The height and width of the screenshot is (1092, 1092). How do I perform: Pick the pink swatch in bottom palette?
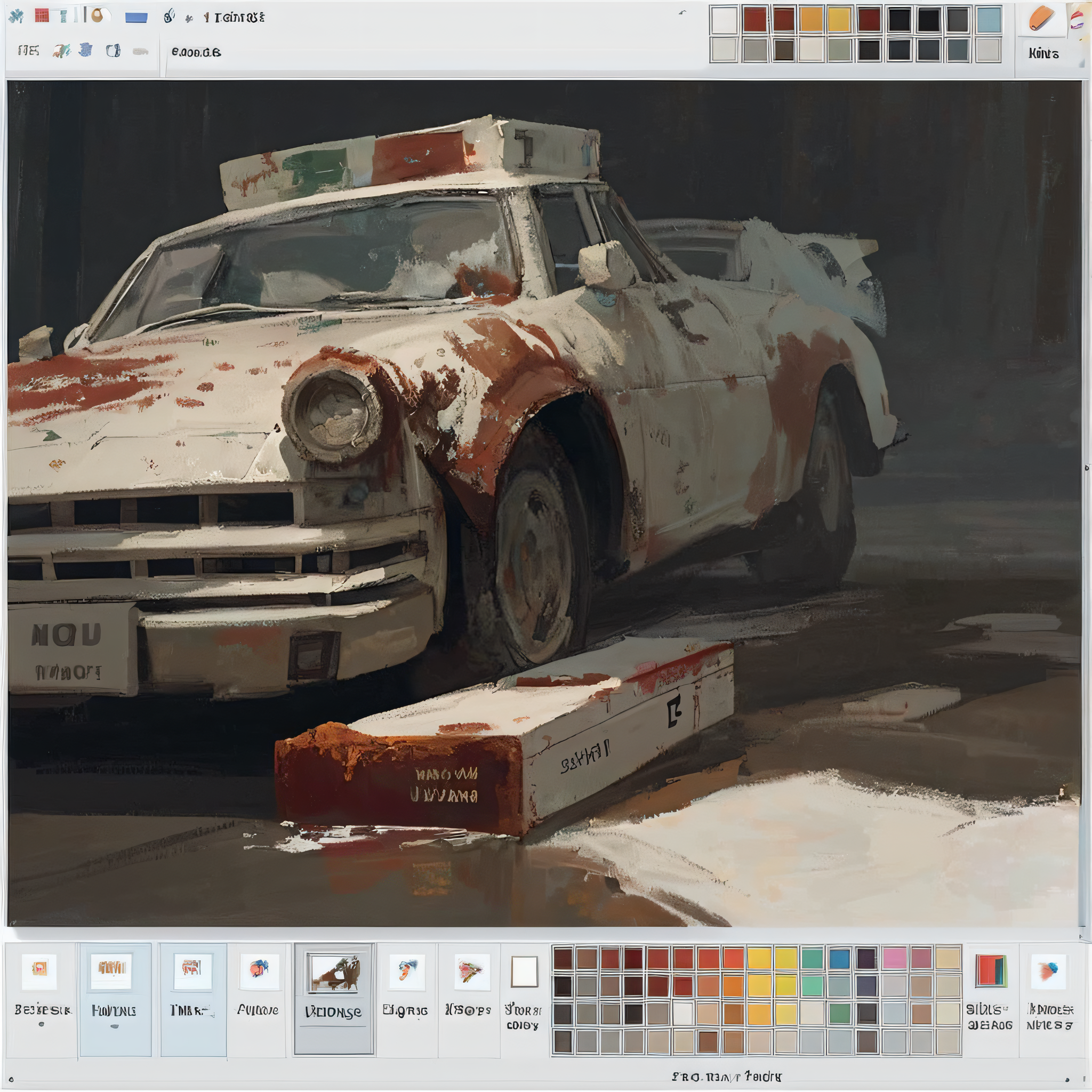click(894, 959)
